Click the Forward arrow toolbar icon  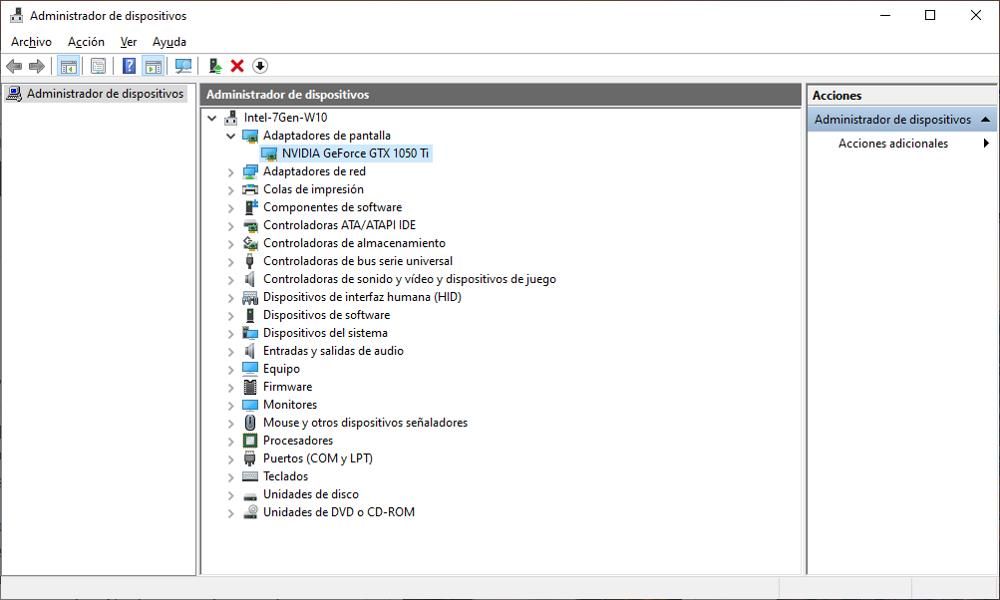[37, 66]
